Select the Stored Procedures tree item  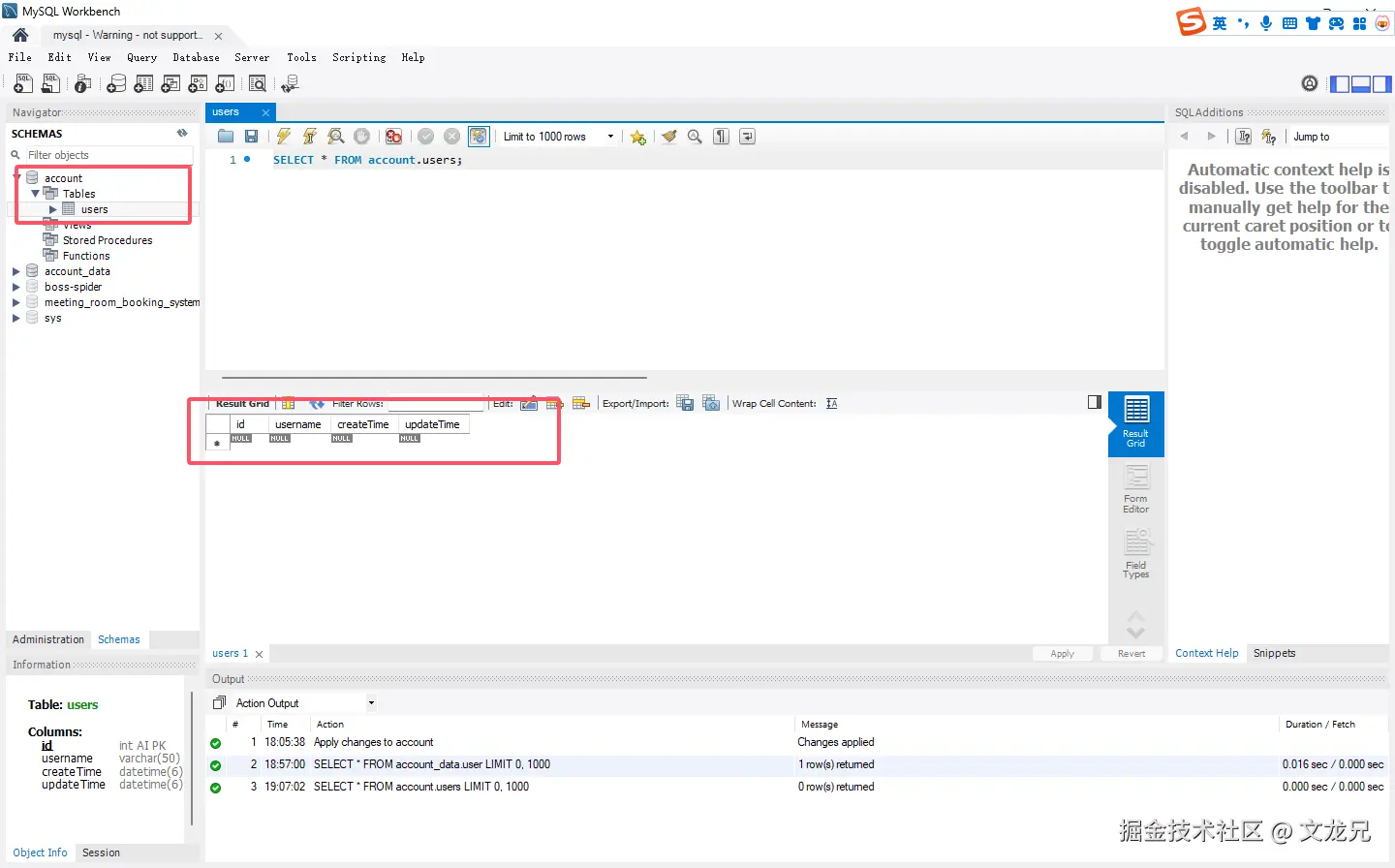pos(108,240)
